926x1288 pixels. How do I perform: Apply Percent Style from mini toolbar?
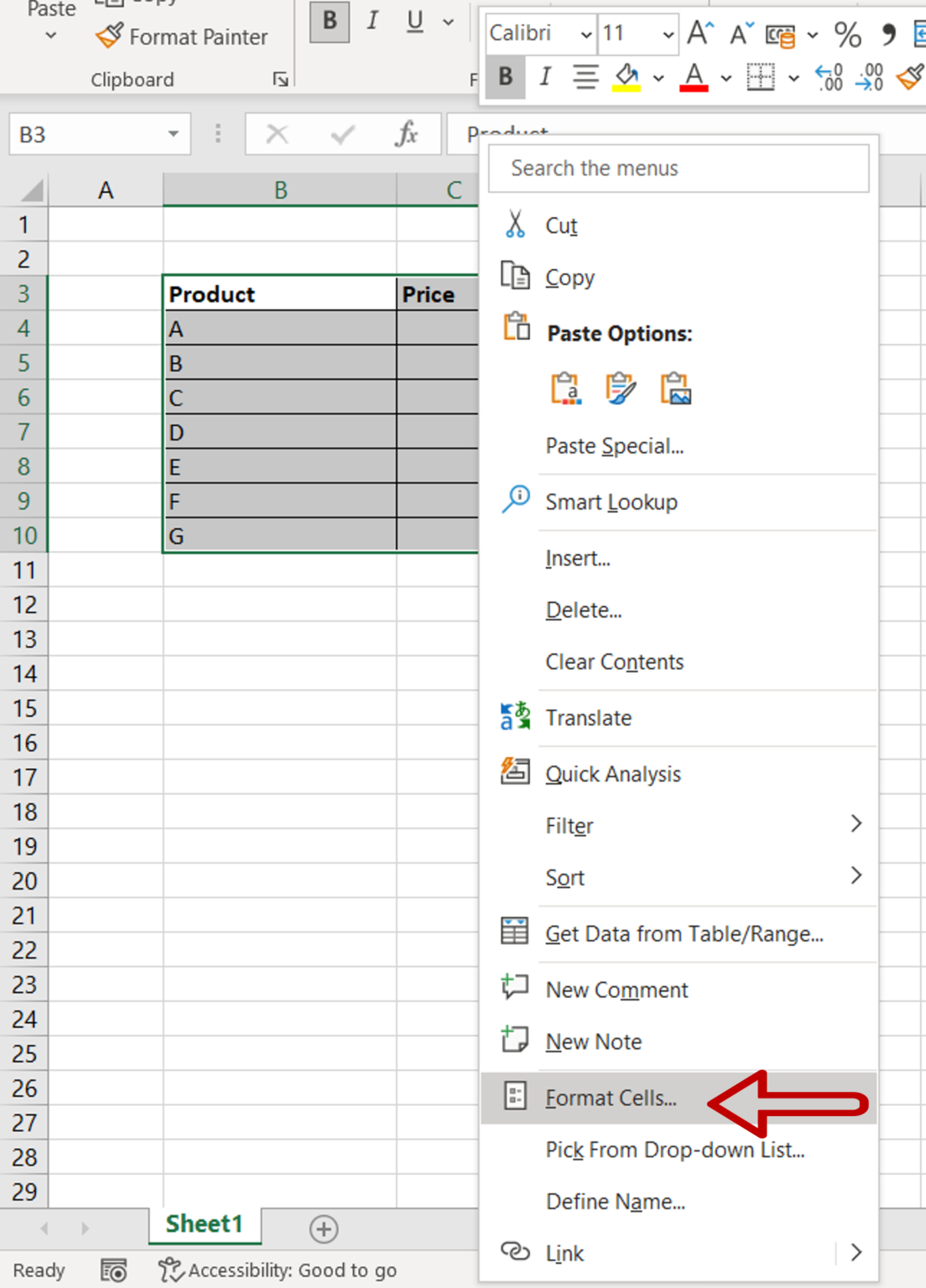(847, 34)
